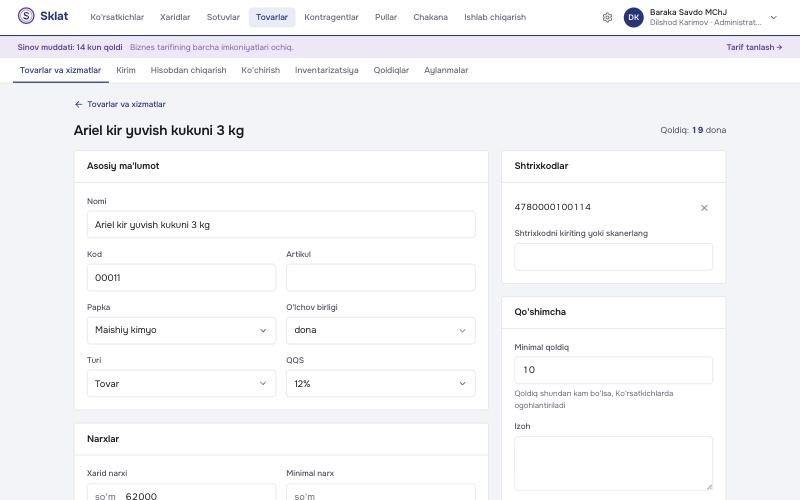Switch to the Qoldiqlar tab
The height and width of the screenshot is (500, 800).
click(x=391, y=70)
